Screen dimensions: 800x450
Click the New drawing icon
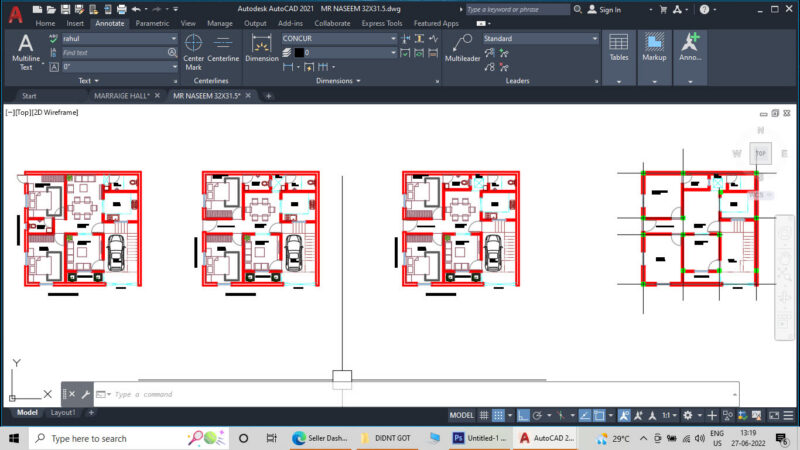click(x=37, y=9)
